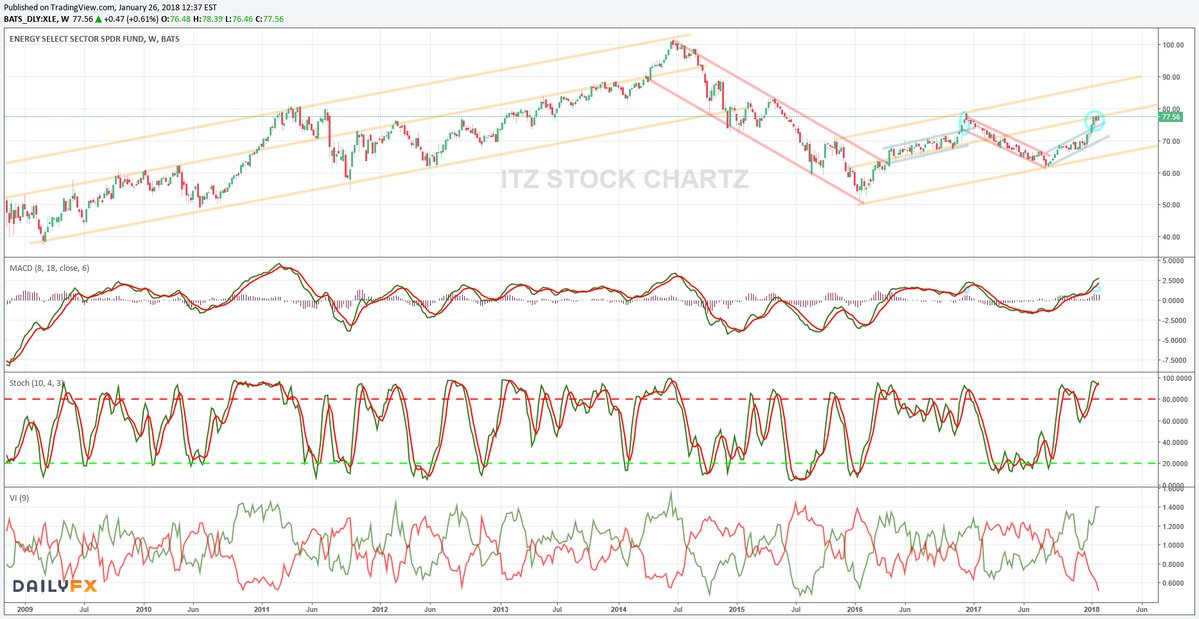
Task: Click the Stoch (10, 4, 3) label
Action: point(37,383)
